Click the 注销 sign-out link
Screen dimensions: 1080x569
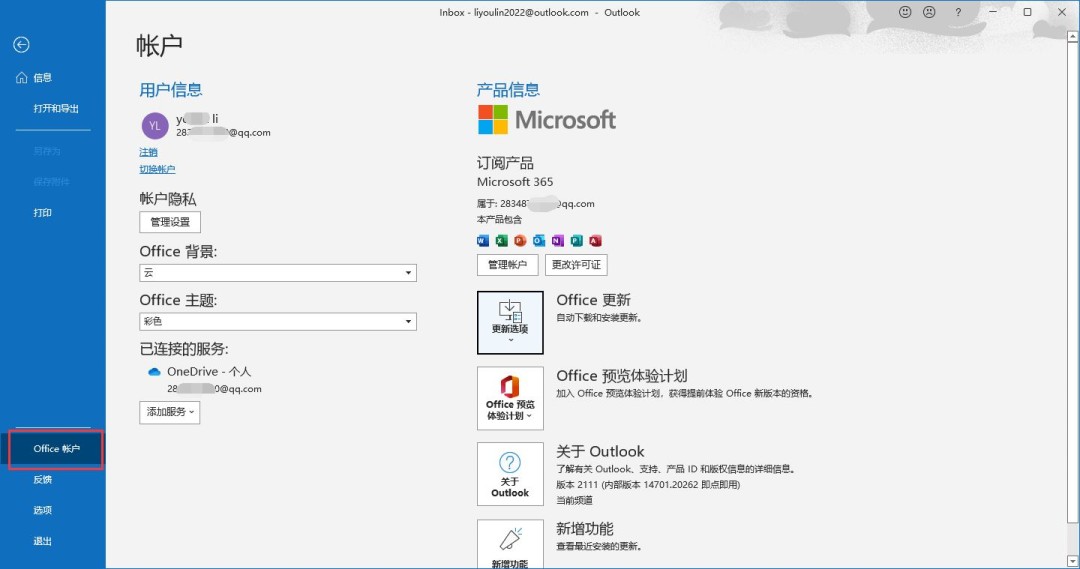point(149,152)
